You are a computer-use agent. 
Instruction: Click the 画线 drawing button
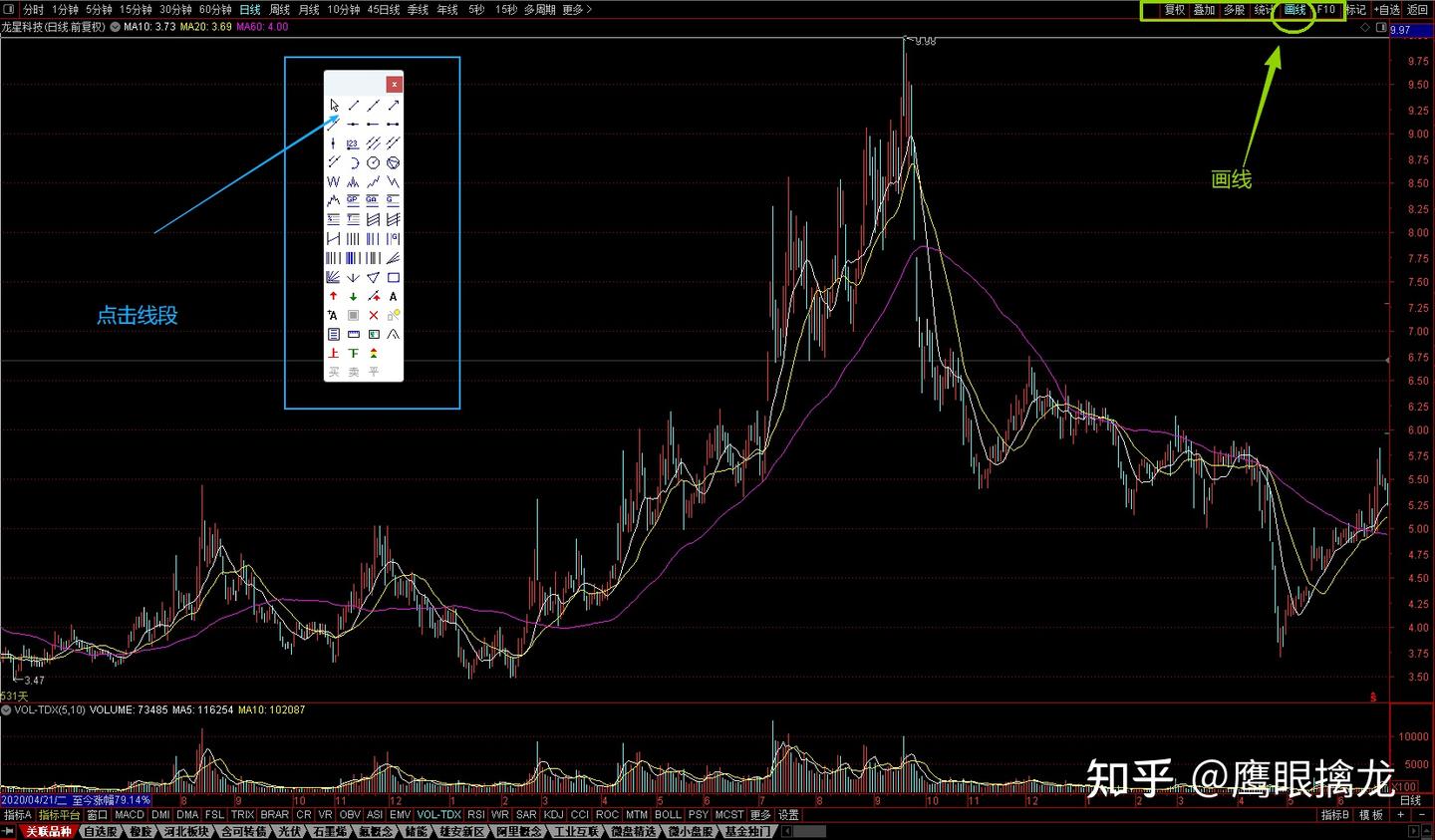(x=1295, y=10)
